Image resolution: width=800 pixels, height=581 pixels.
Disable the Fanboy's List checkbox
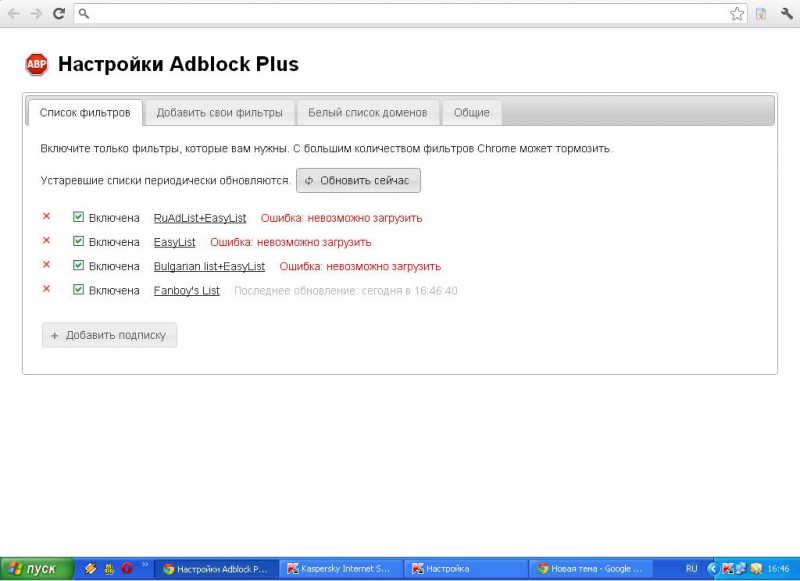tap(78, 289)
